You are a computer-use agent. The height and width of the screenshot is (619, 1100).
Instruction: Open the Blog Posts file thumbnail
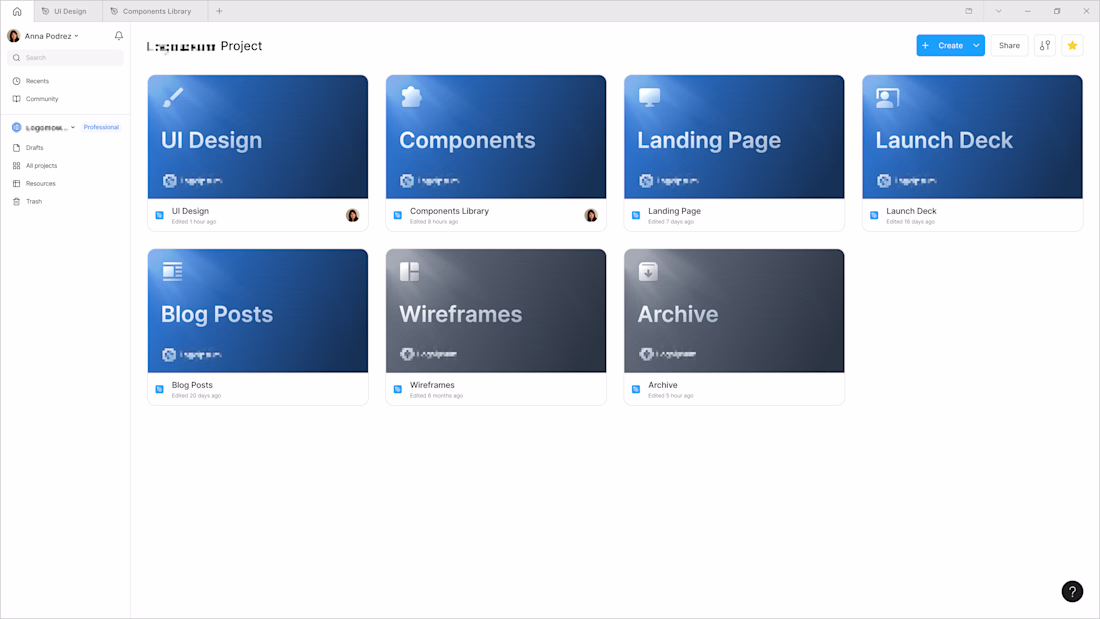point(257,311)
